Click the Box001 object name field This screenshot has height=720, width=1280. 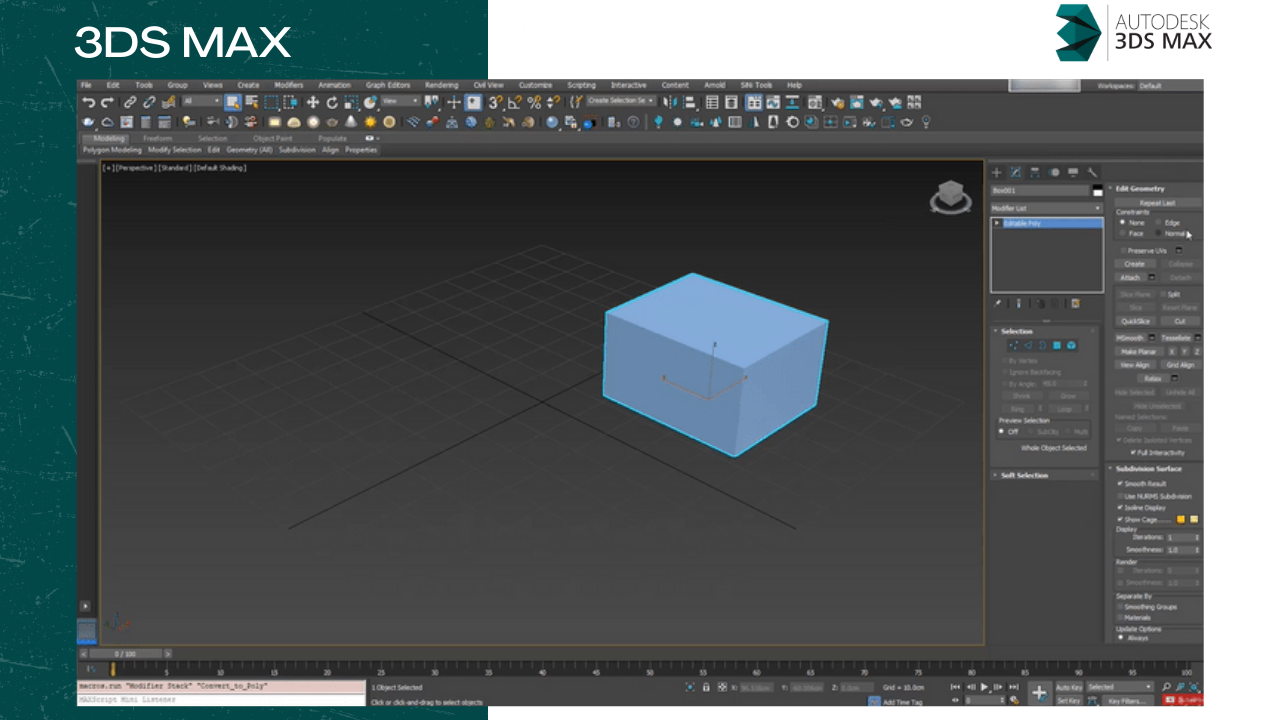tap(1039, 190)
